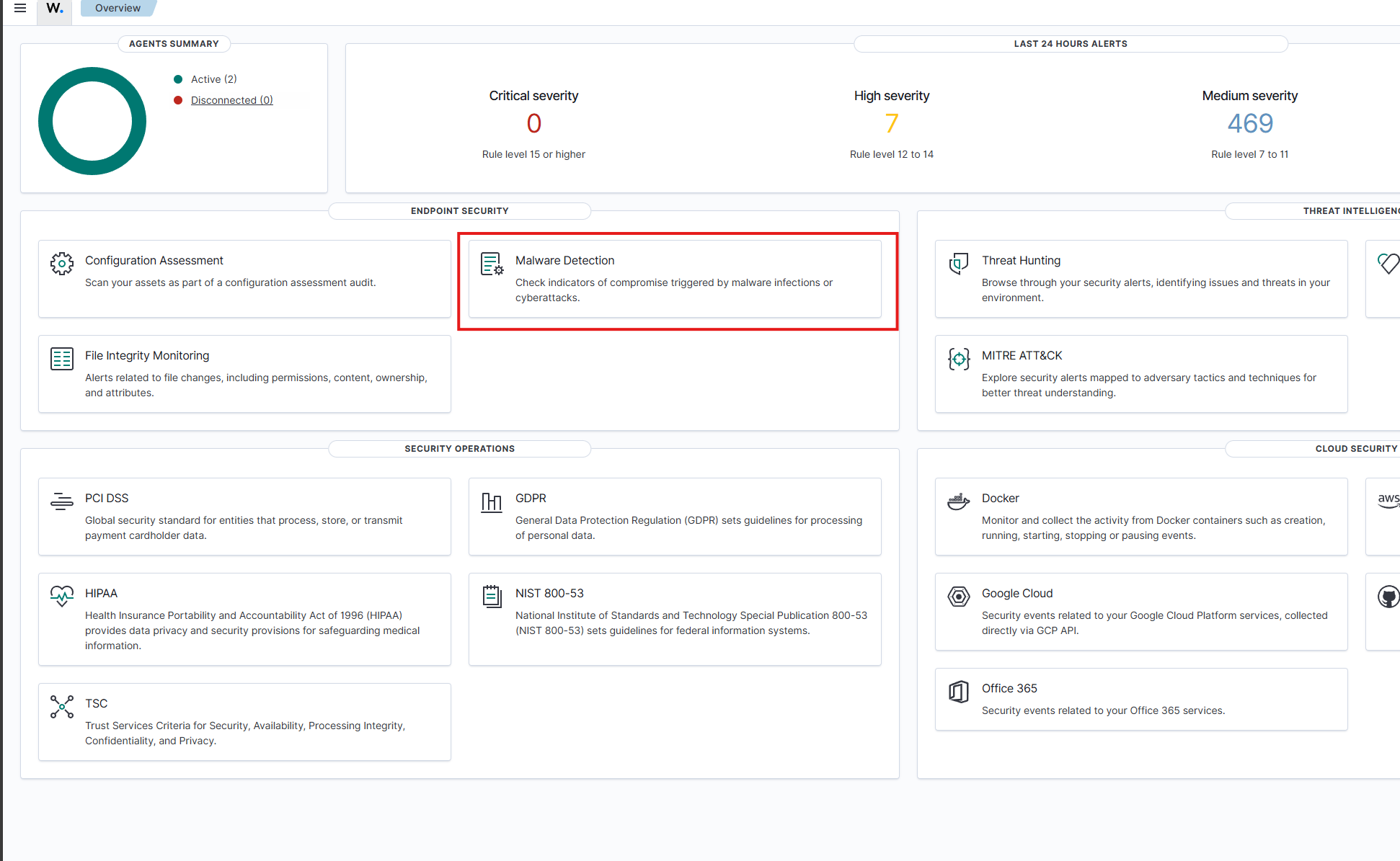Viewport: 1400px width, 861px height.
Task: Click the HIPAA heartbeat icon
Action: click(x=62, y=596)
